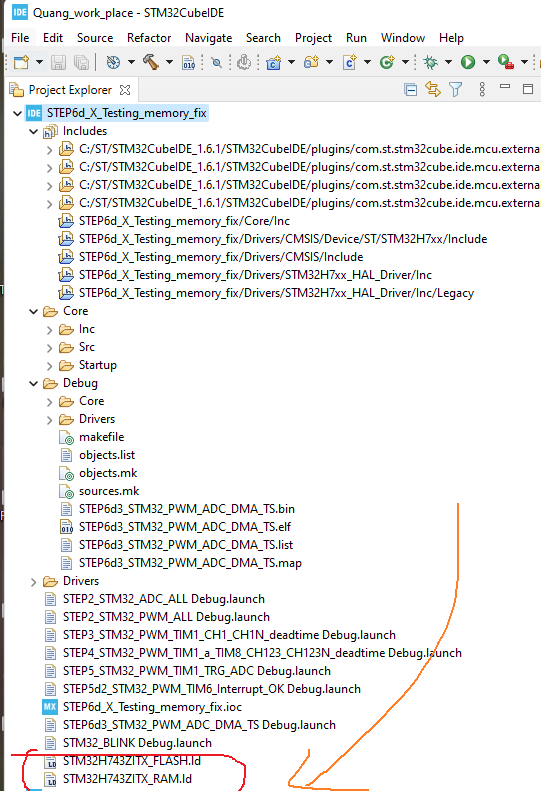Select the makefile entry

click(x=101, y=437)
